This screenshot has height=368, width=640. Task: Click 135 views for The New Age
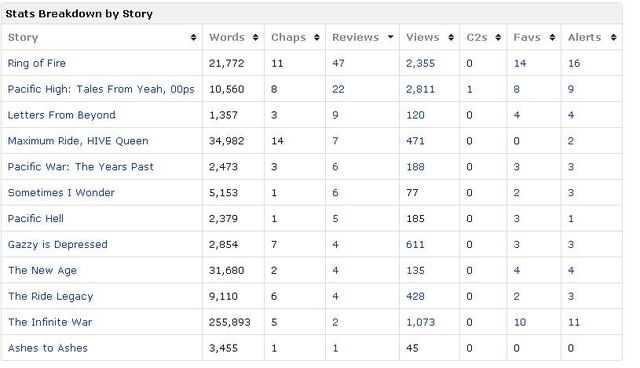415,270
